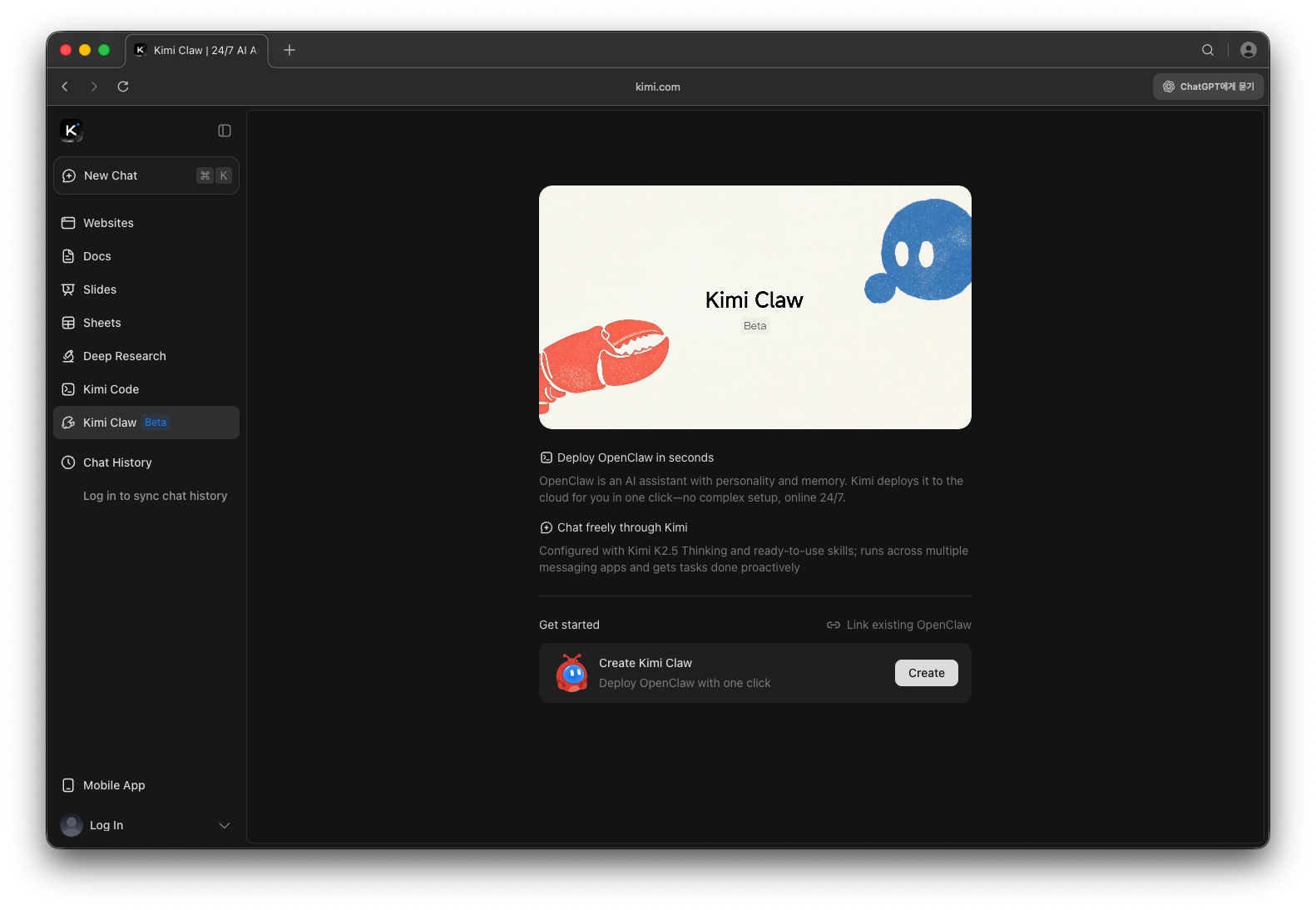Click the K shortcut key badge
This screenshot has width=1316, height=910.
point(224,176)
